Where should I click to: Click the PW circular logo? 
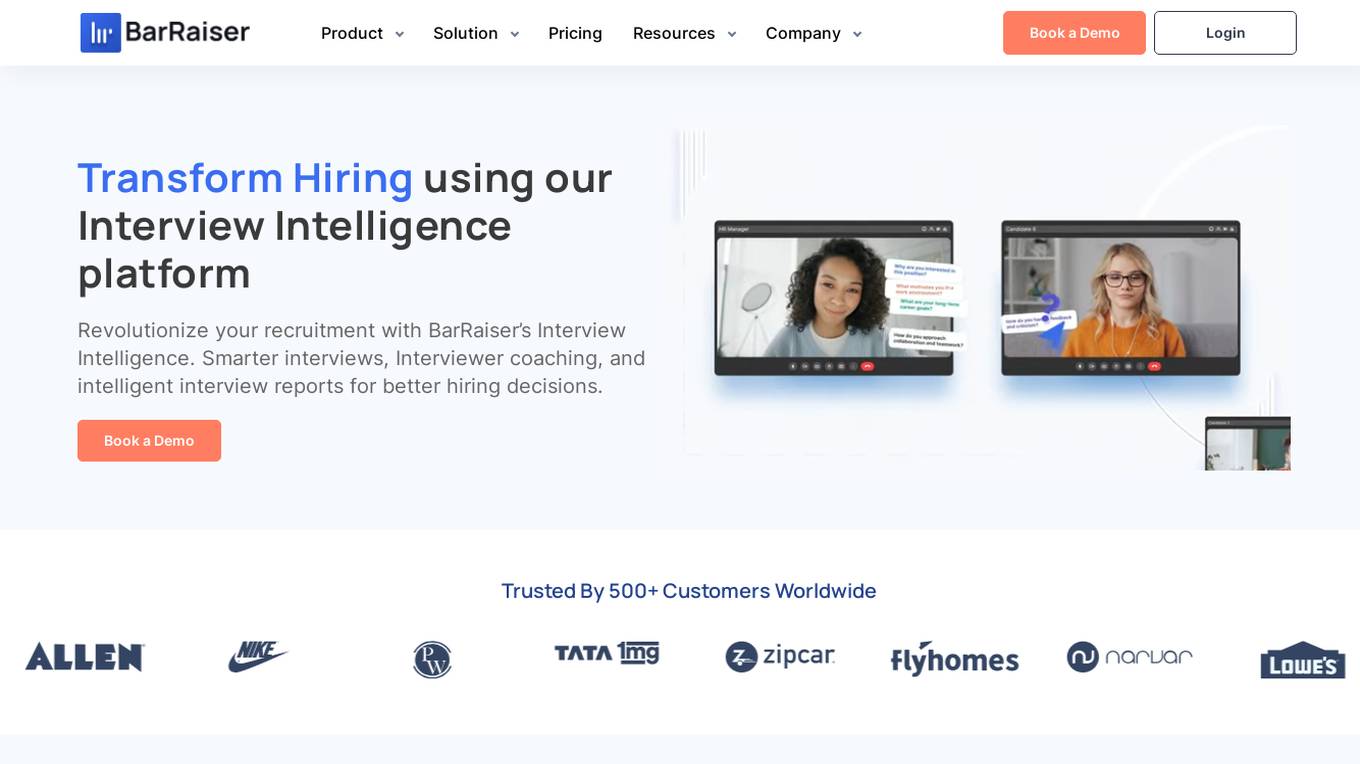(x=432, y=660)
